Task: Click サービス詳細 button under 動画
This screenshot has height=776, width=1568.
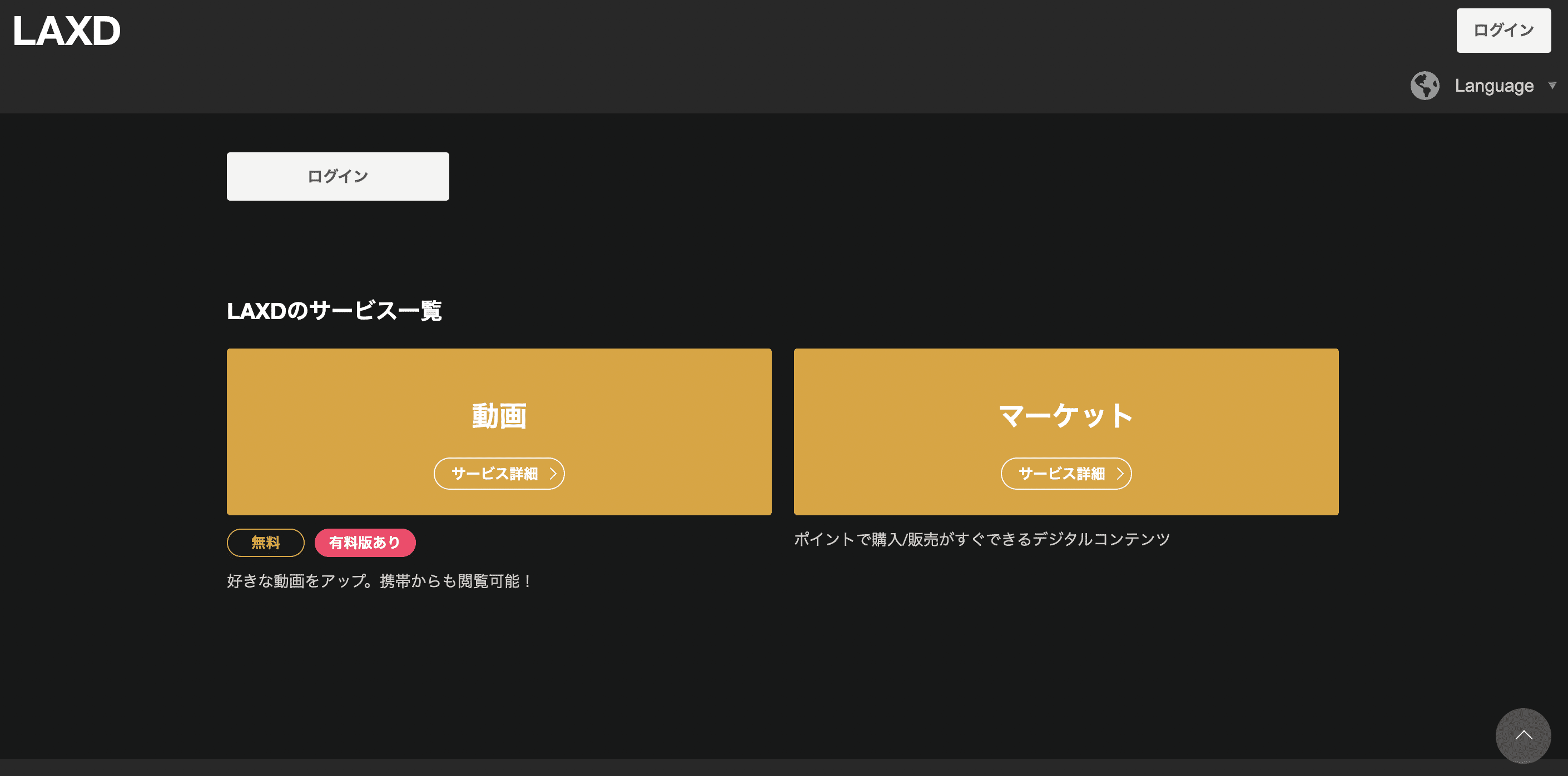Action: pos(499,474)
